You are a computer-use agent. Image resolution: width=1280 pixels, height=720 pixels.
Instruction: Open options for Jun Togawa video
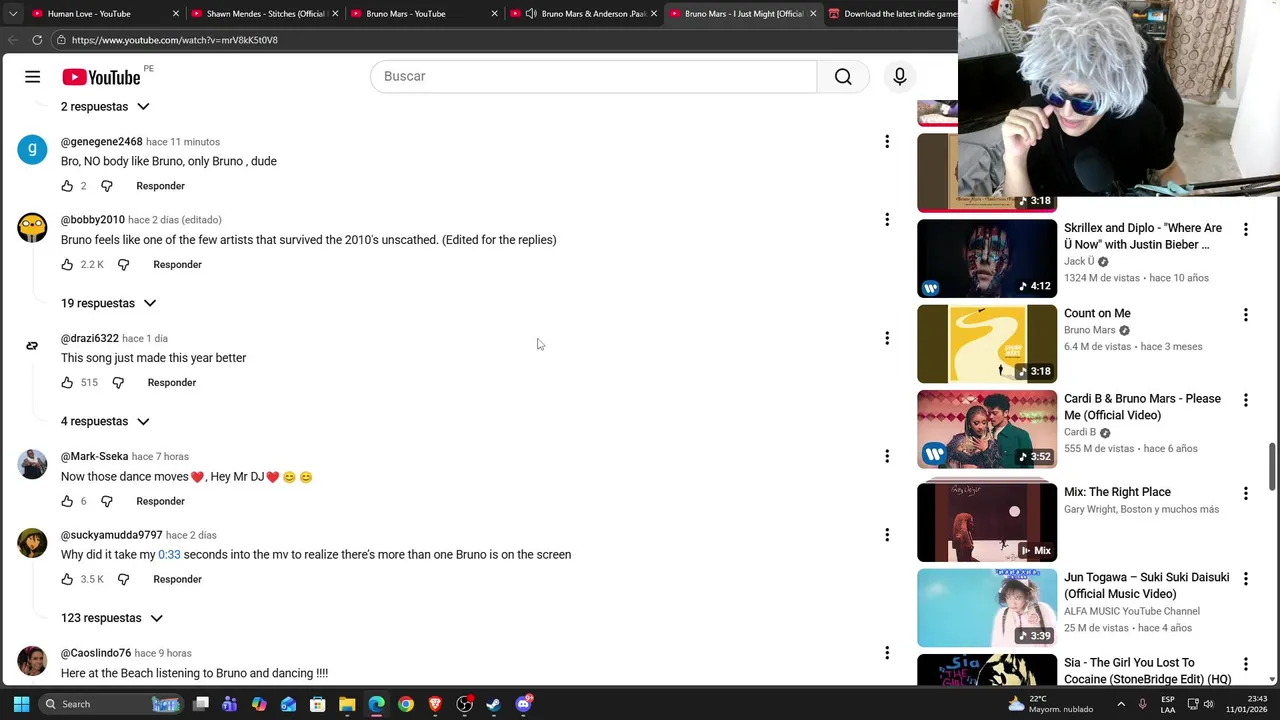(x=1245, y=579)
